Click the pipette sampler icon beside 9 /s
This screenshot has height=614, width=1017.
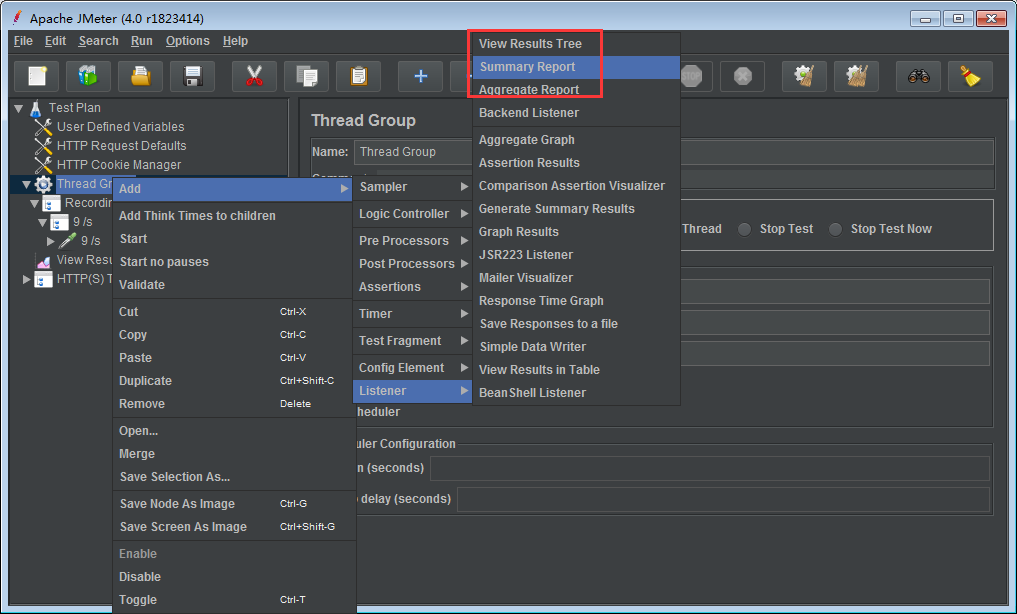(67, 241)
